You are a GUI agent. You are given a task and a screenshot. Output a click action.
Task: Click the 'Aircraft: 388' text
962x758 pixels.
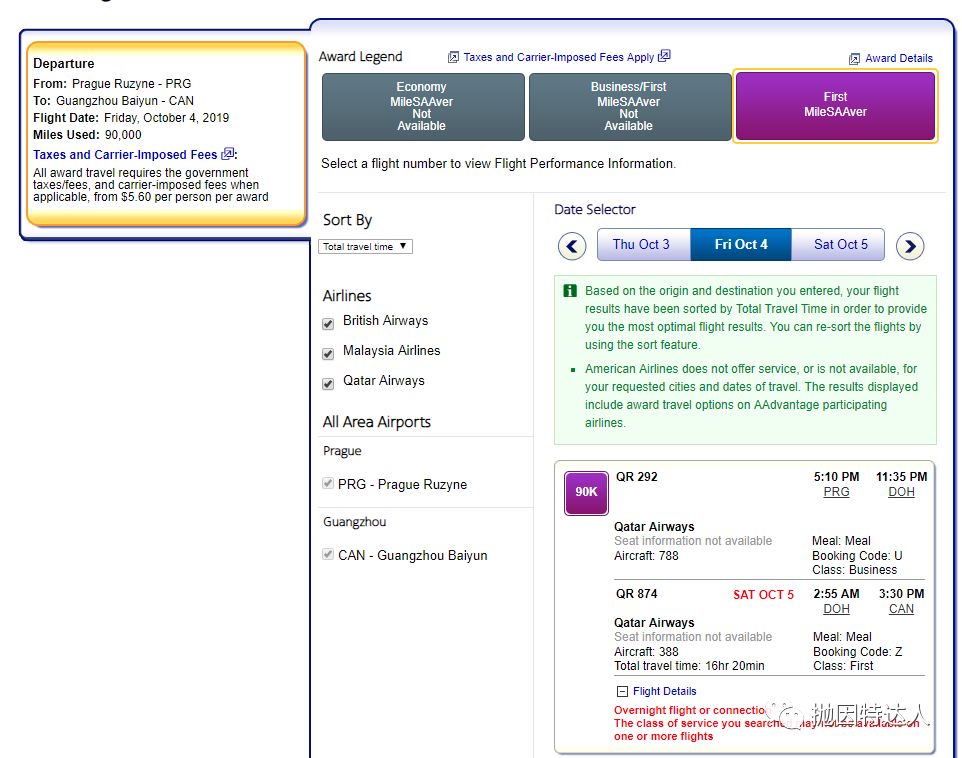click(646, 652)
